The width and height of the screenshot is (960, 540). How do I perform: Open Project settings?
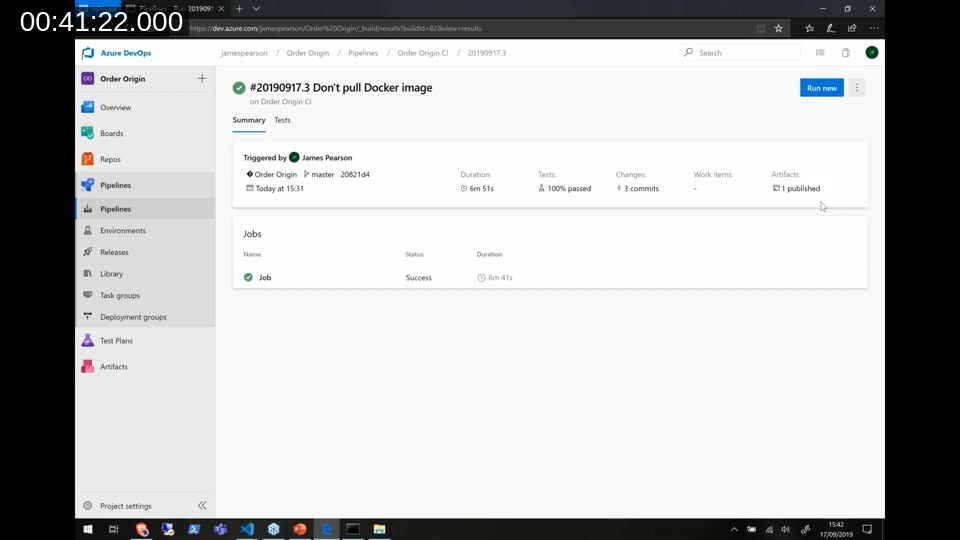coord(126,506)
